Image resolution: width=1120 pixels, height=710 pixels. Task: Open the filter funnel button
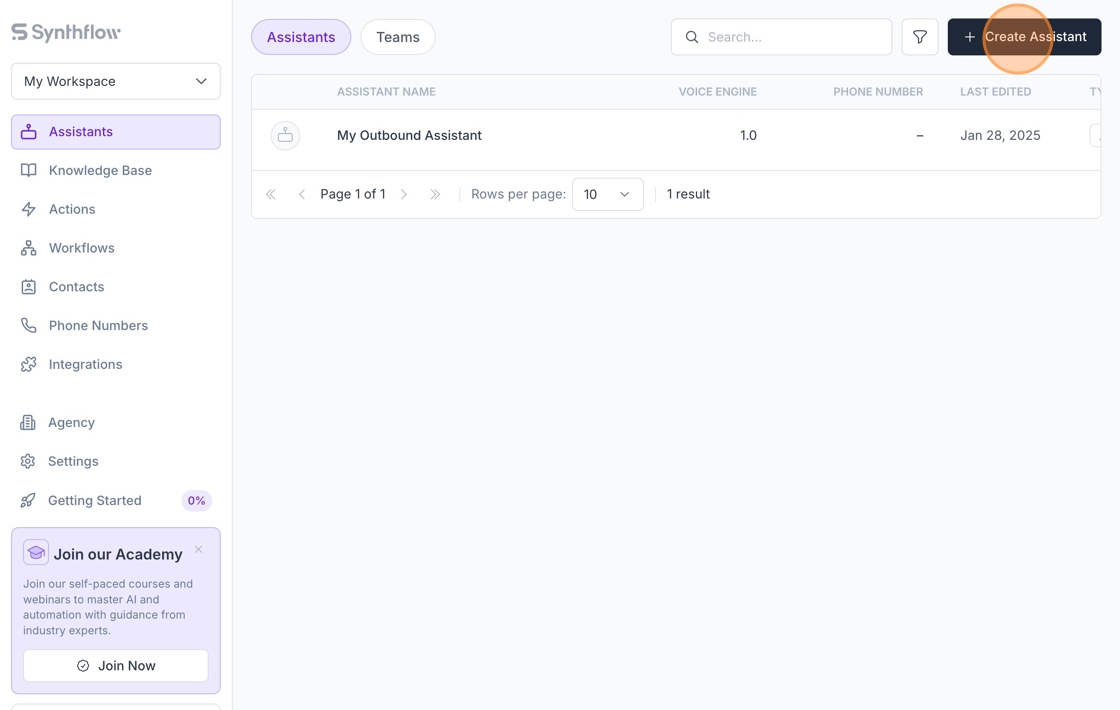920,37
